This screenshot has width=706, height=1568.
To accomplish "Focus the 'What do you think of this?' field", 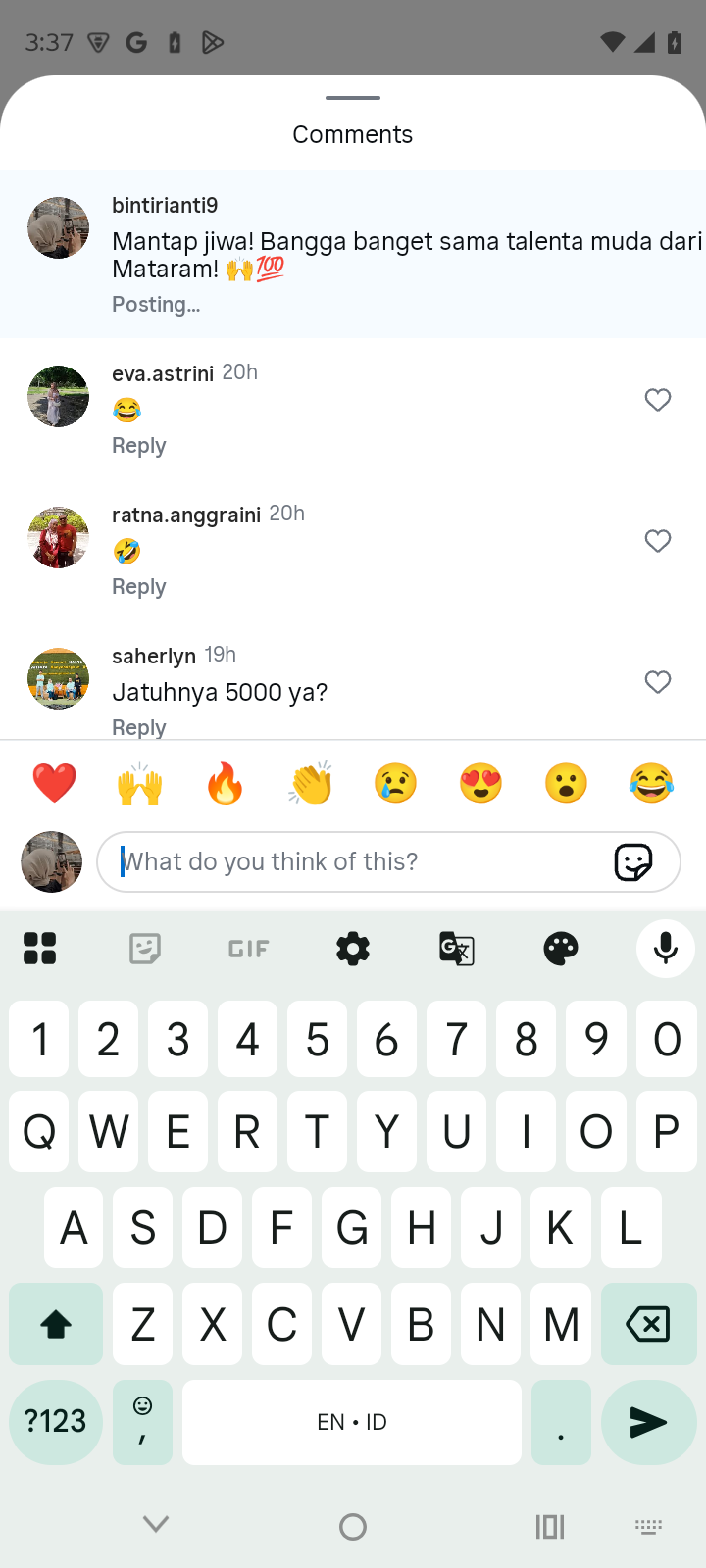I will pyautogui.click(x=388, y=862).
